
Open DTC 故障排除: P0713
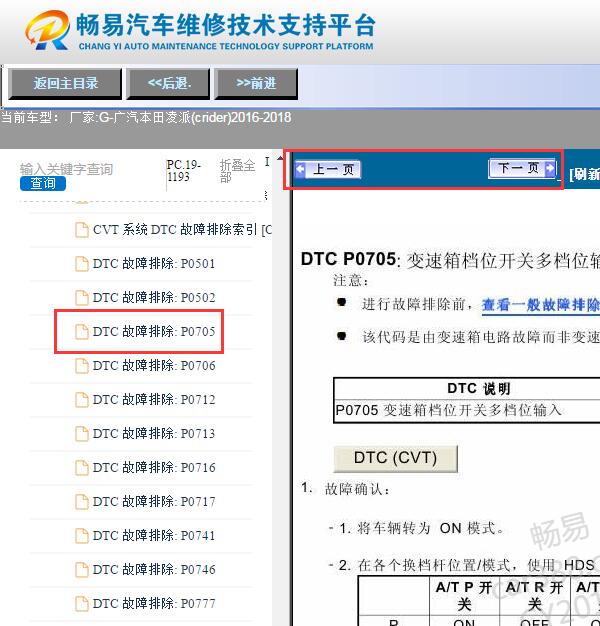coord(145,433)
